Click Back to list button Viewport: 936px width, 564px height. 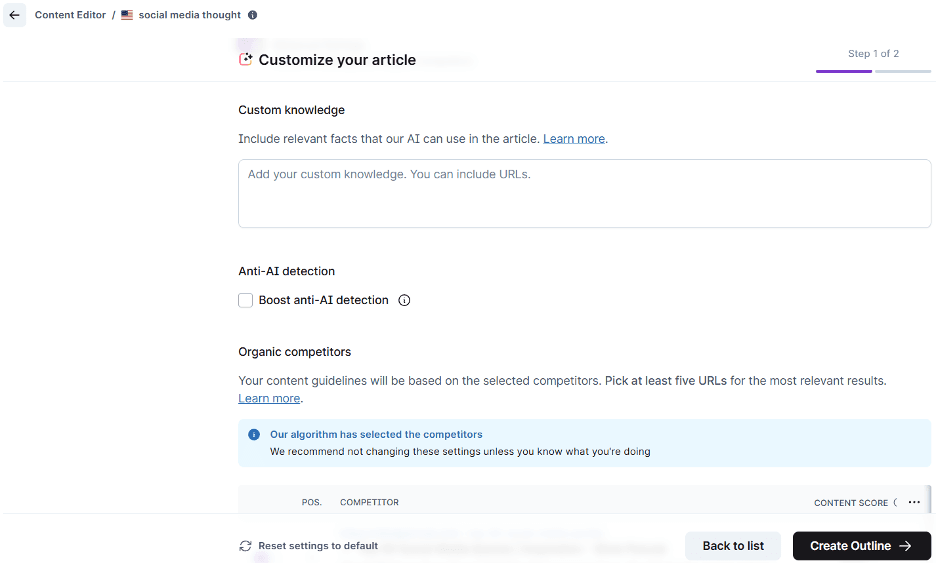click(733, 545)
